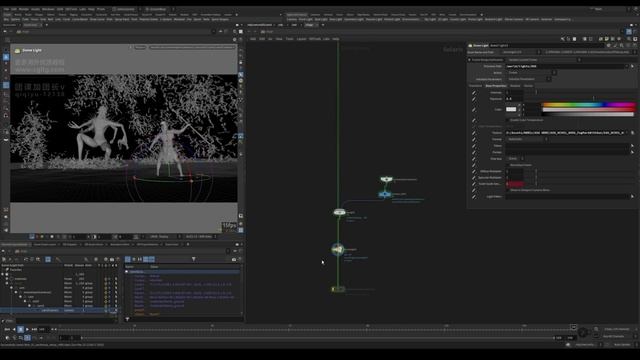Image resolution: width=640 pixels, height=360 pixels.
Task: Click the pencil icon beside Intensity
Action: coord(474,93)
